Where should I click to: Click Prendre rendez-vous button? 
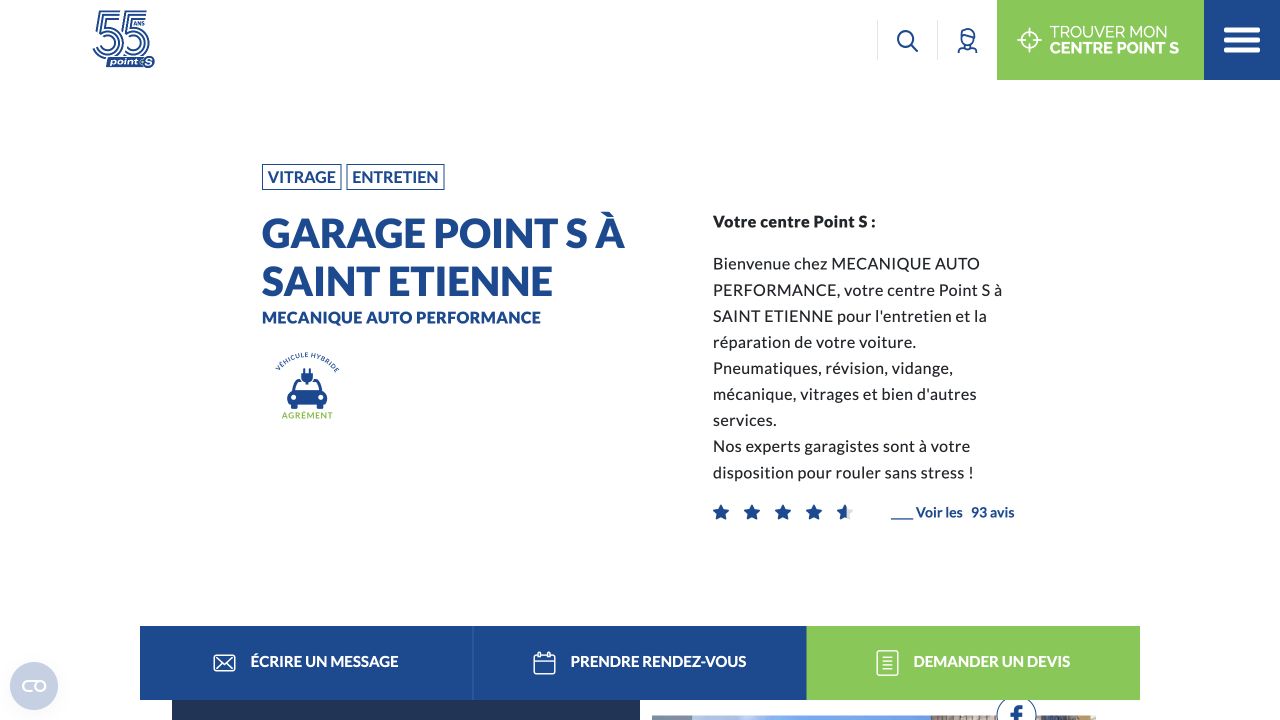point(640,663)
